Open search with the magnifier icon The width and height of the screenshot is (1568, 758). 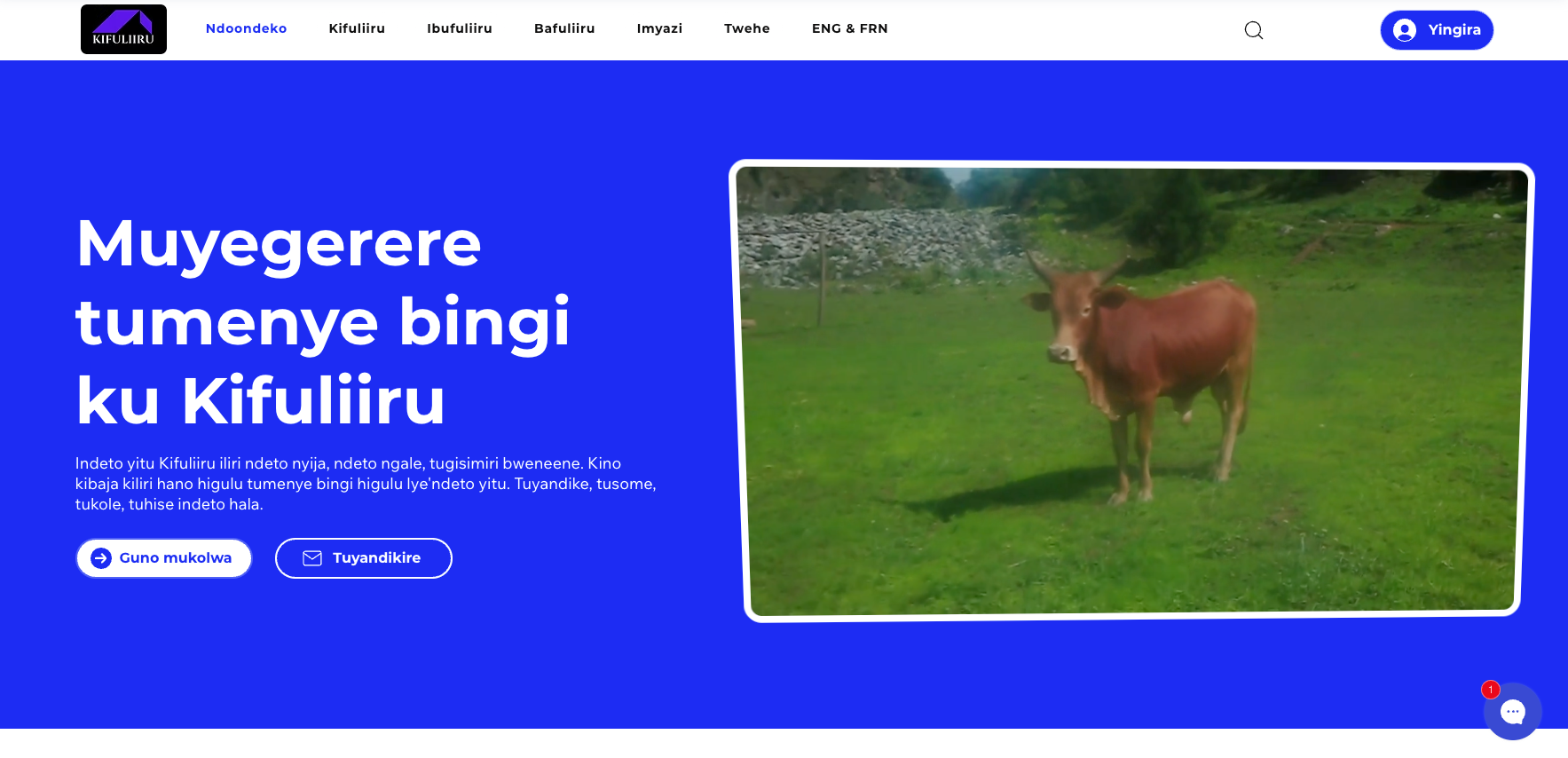click(1253, 30)
